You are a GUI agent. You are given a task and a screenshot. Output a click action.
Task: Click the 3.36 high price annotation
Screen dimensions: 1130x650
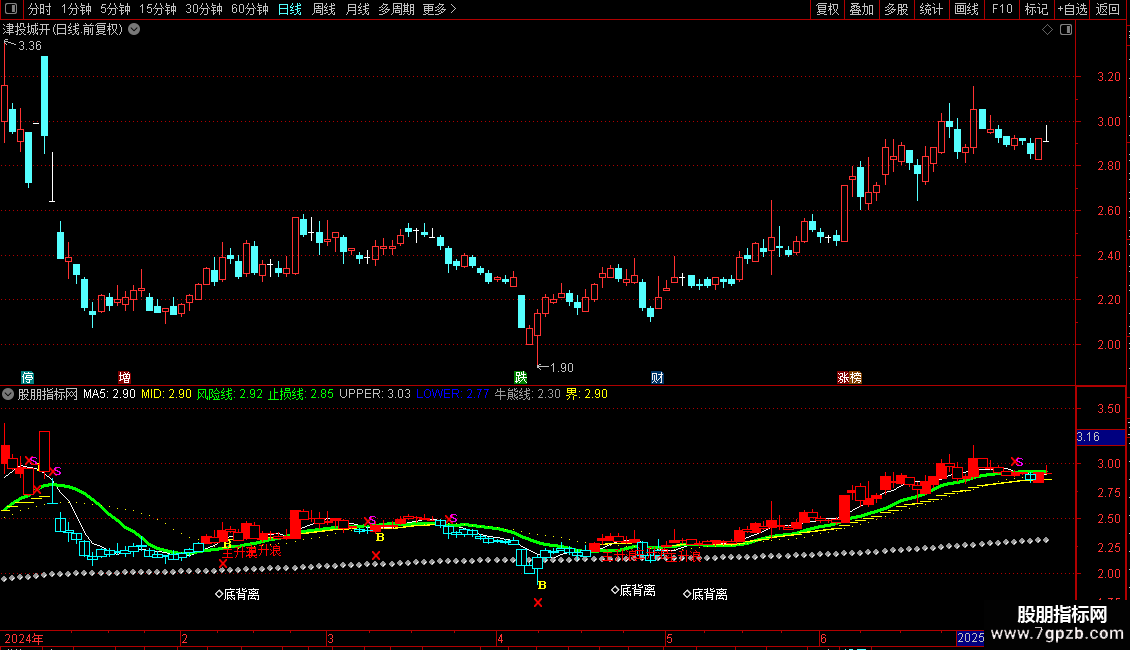[30, 46]
